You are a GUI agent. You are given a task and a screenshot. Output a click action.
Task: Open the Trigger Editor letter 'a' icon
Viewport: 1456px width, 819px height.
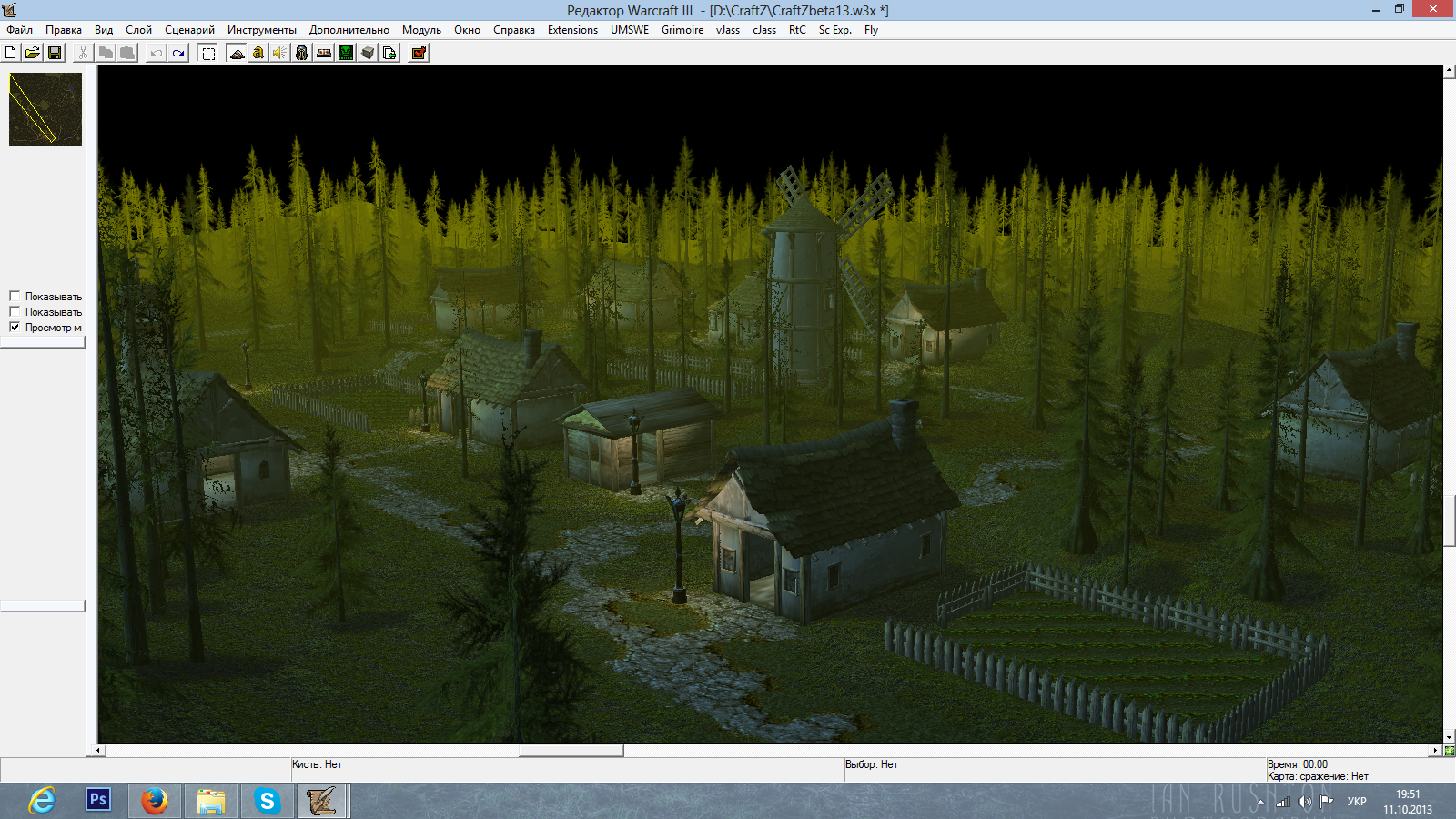click(258, 53)
